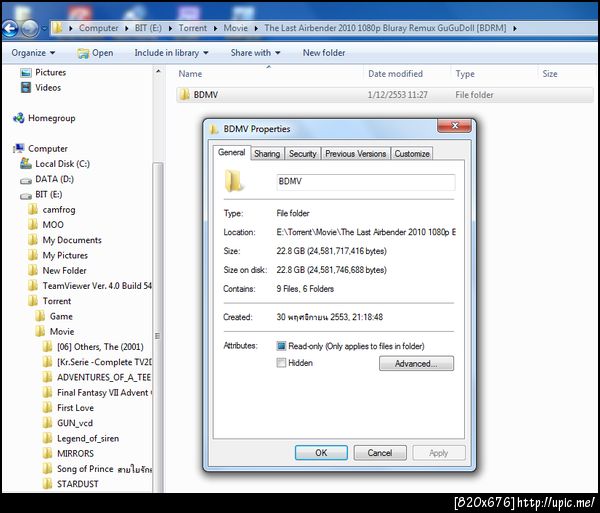
Task: Click the My Documents folder icon
Action: tap(33, 240)
